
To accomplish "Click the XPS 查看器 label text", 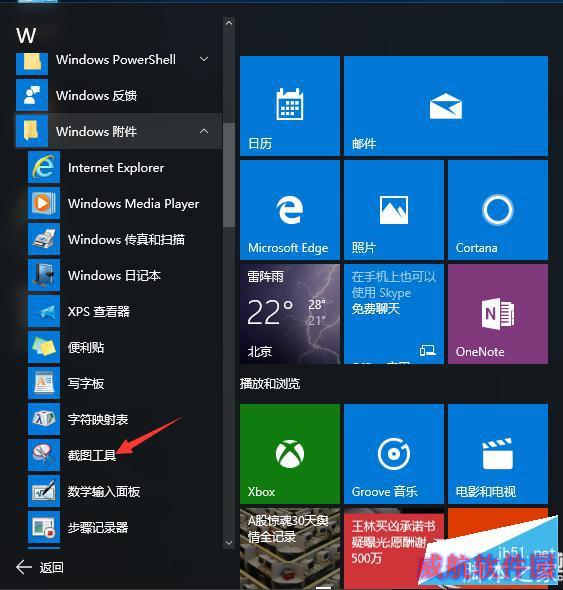I will coord(99,312).
